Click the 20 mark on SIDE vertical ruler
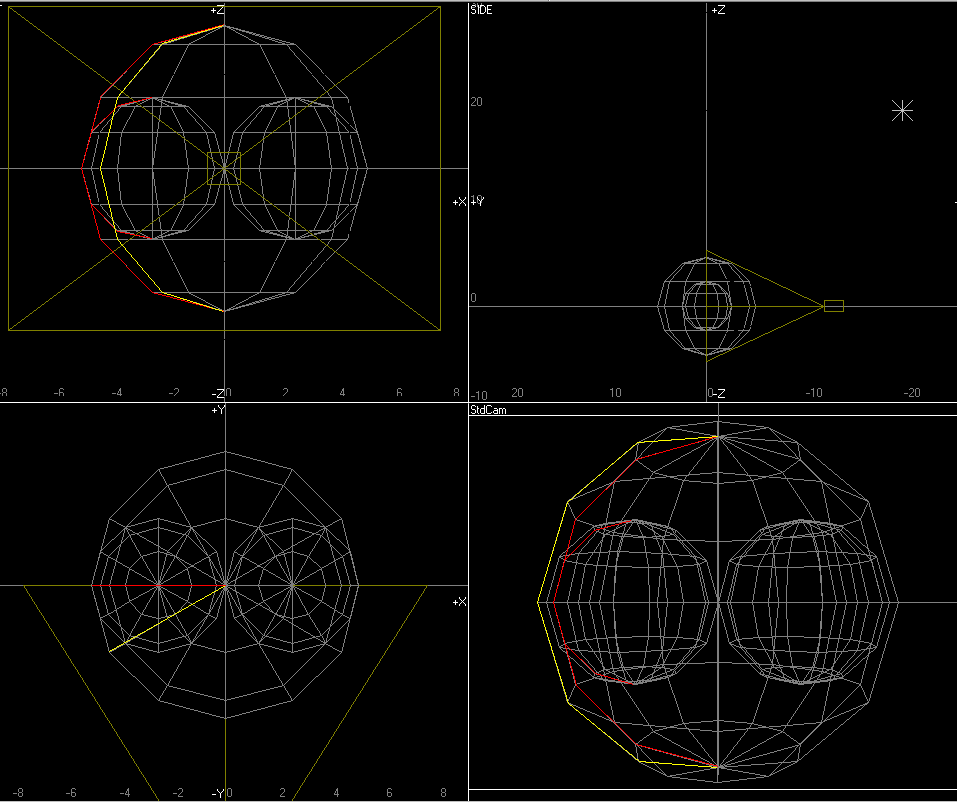Viewport: 957px width, 803px height. [x=477, y=102]
